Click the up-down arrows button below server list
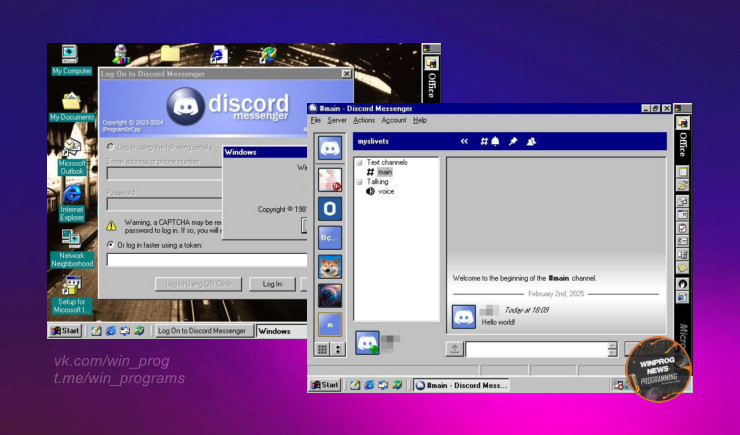 coord(338,349)
